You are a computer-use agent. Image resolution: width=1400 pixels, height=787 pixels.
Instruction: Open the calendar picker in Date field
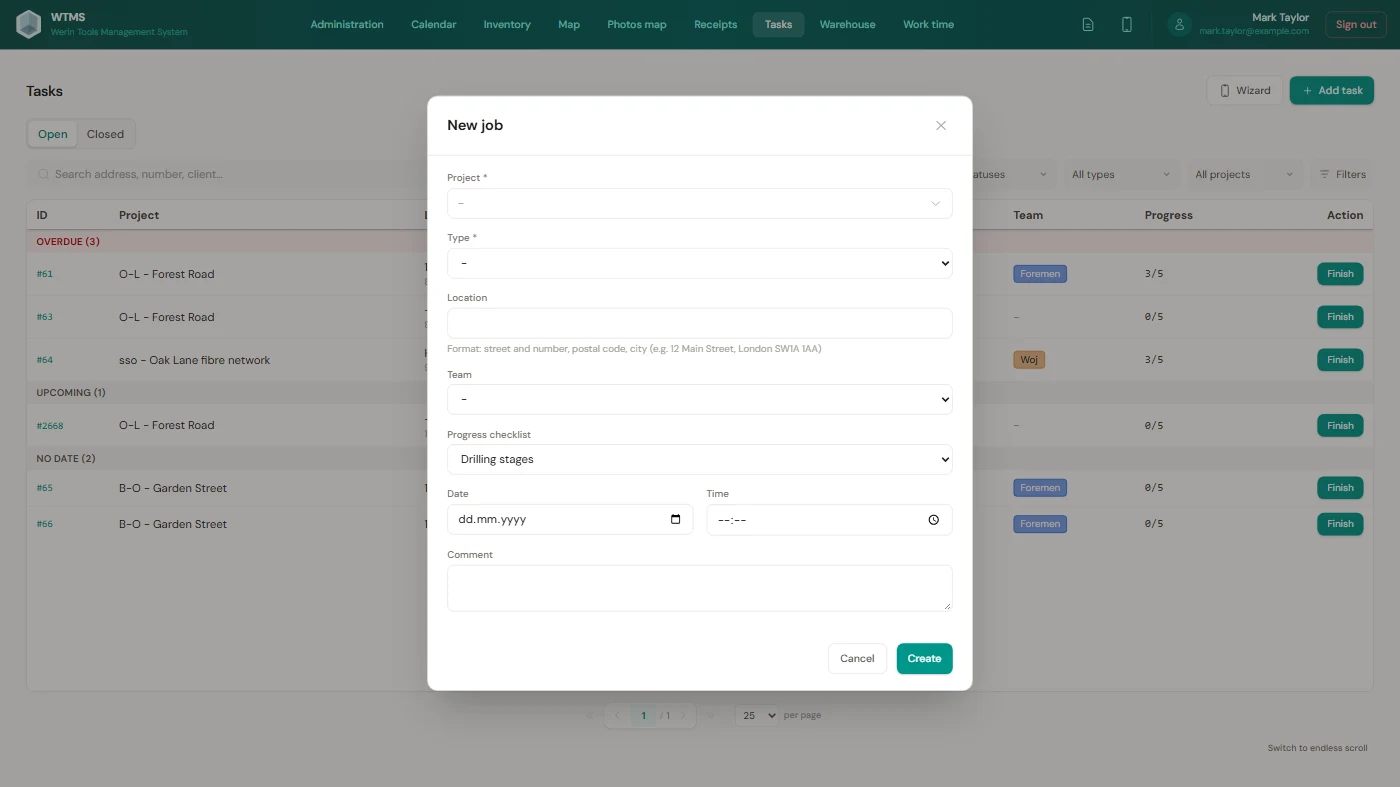coord(675,519)
